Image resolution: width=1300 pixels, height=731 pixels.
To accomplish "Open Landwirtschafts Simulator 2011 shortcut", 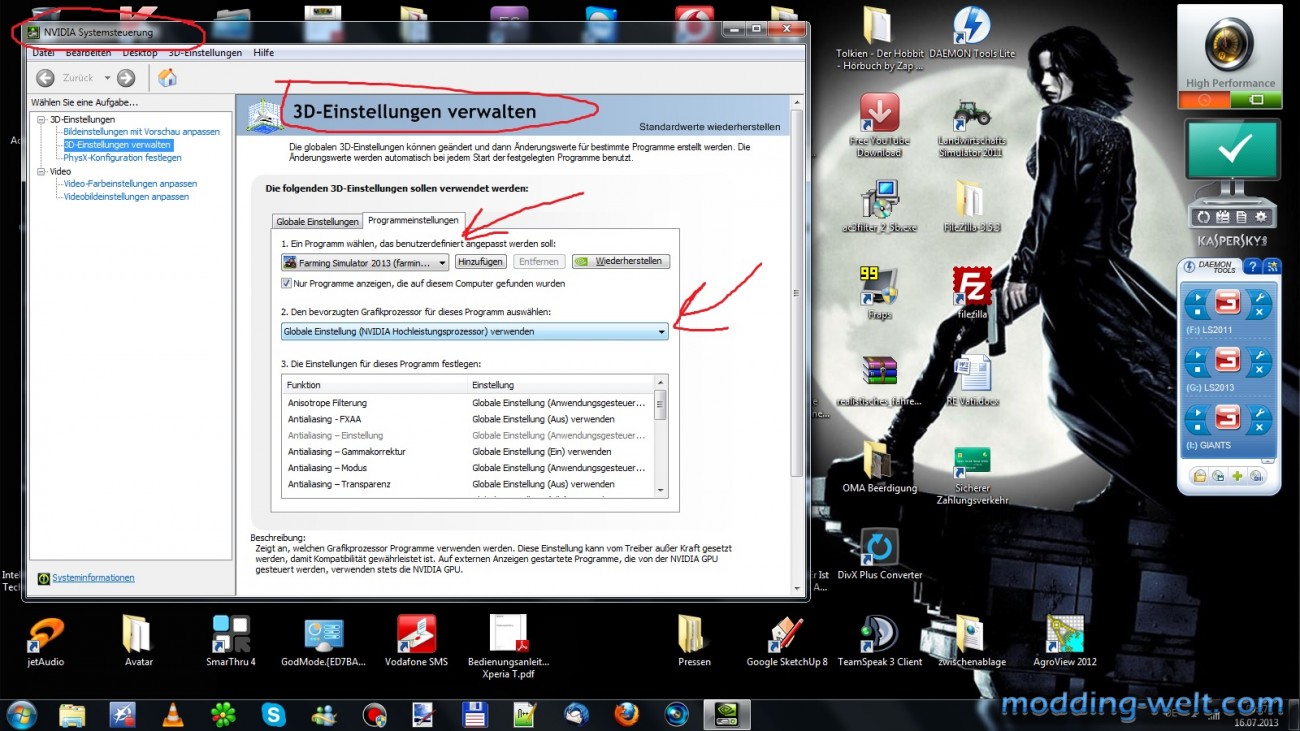I will (x=971, y=125).
